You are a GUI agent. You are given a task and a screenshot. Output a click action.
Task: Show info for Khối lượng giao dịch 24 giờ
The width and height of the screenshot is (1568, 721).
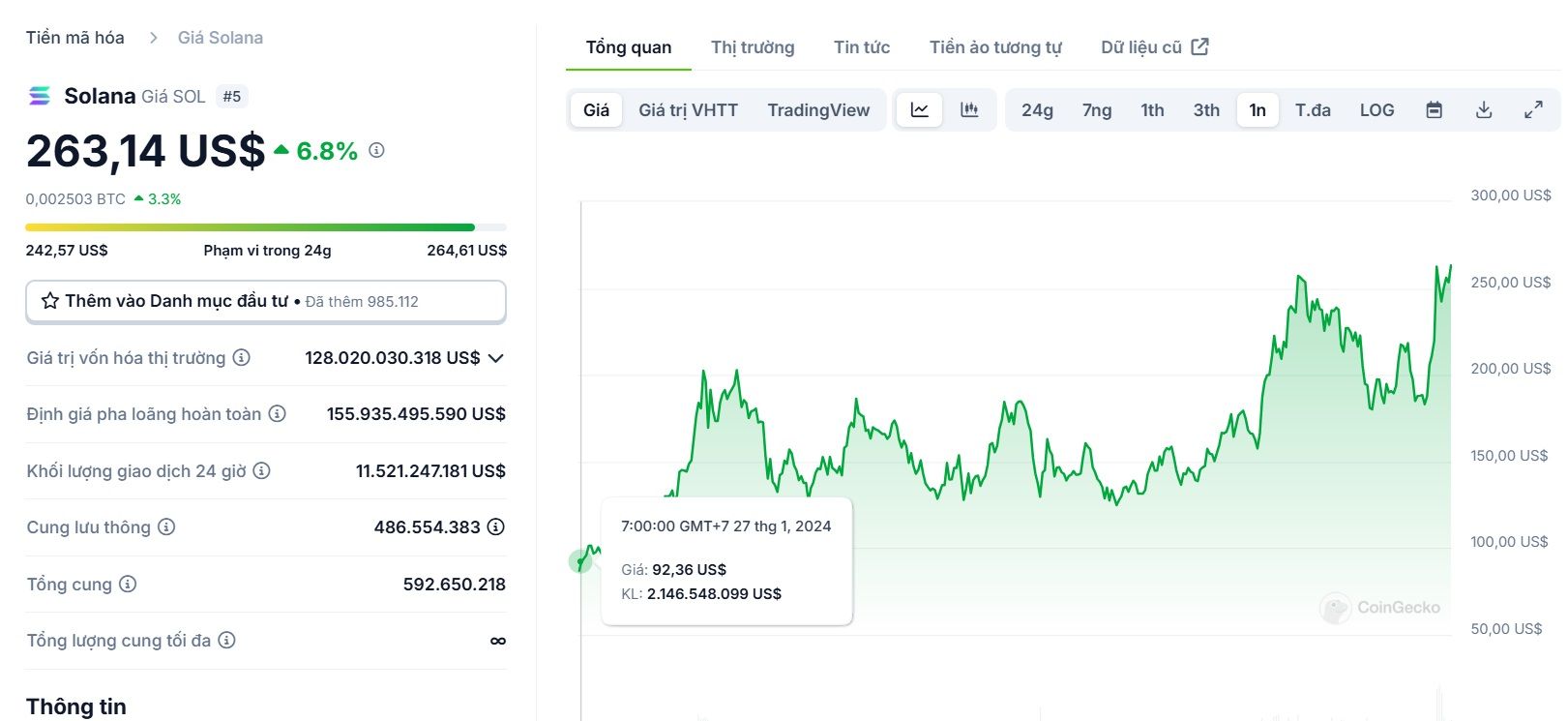[262, 470]
